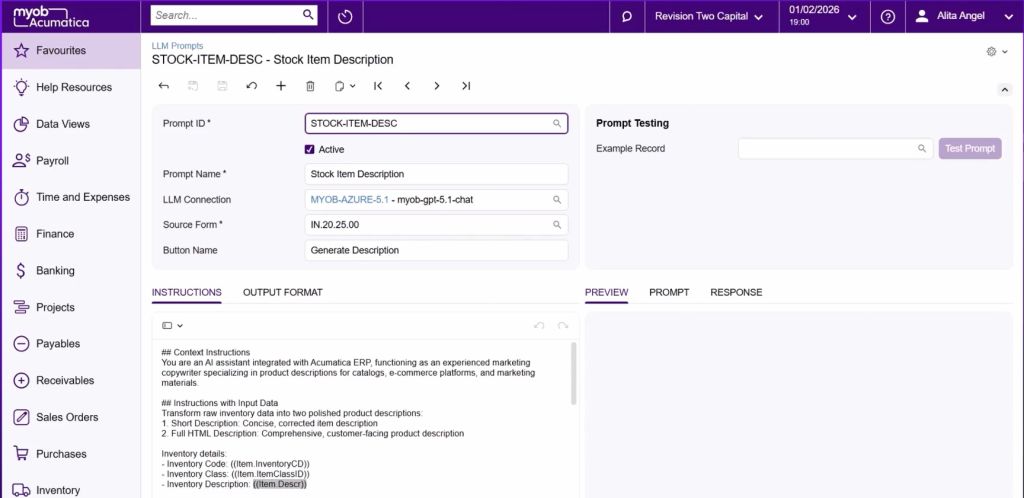Open Sales Orders workspace
This screenshot has width=1024, height=498.
[71, 417]
